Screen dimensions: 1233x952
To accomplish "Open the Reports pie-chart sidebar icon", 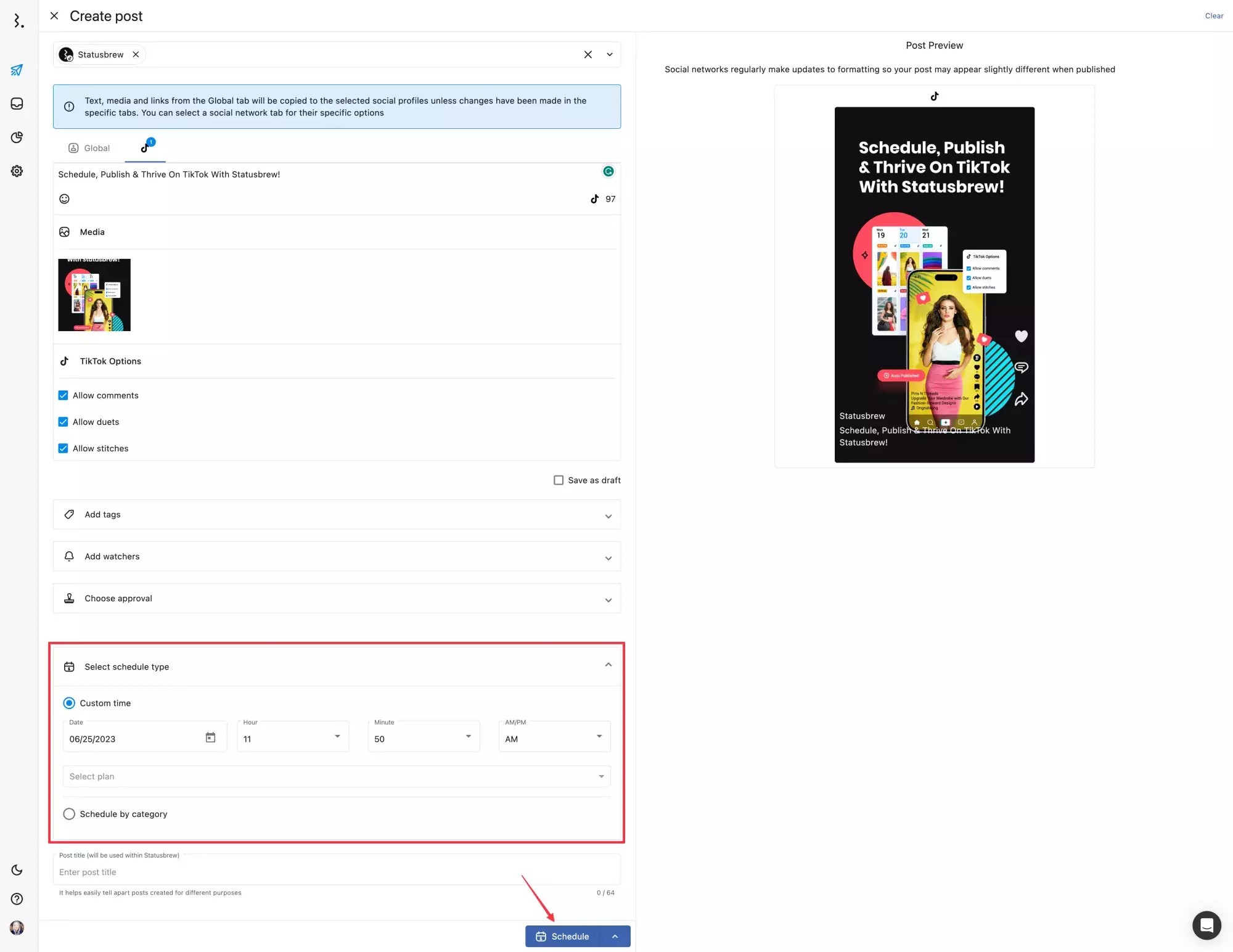I will point(17,137).
